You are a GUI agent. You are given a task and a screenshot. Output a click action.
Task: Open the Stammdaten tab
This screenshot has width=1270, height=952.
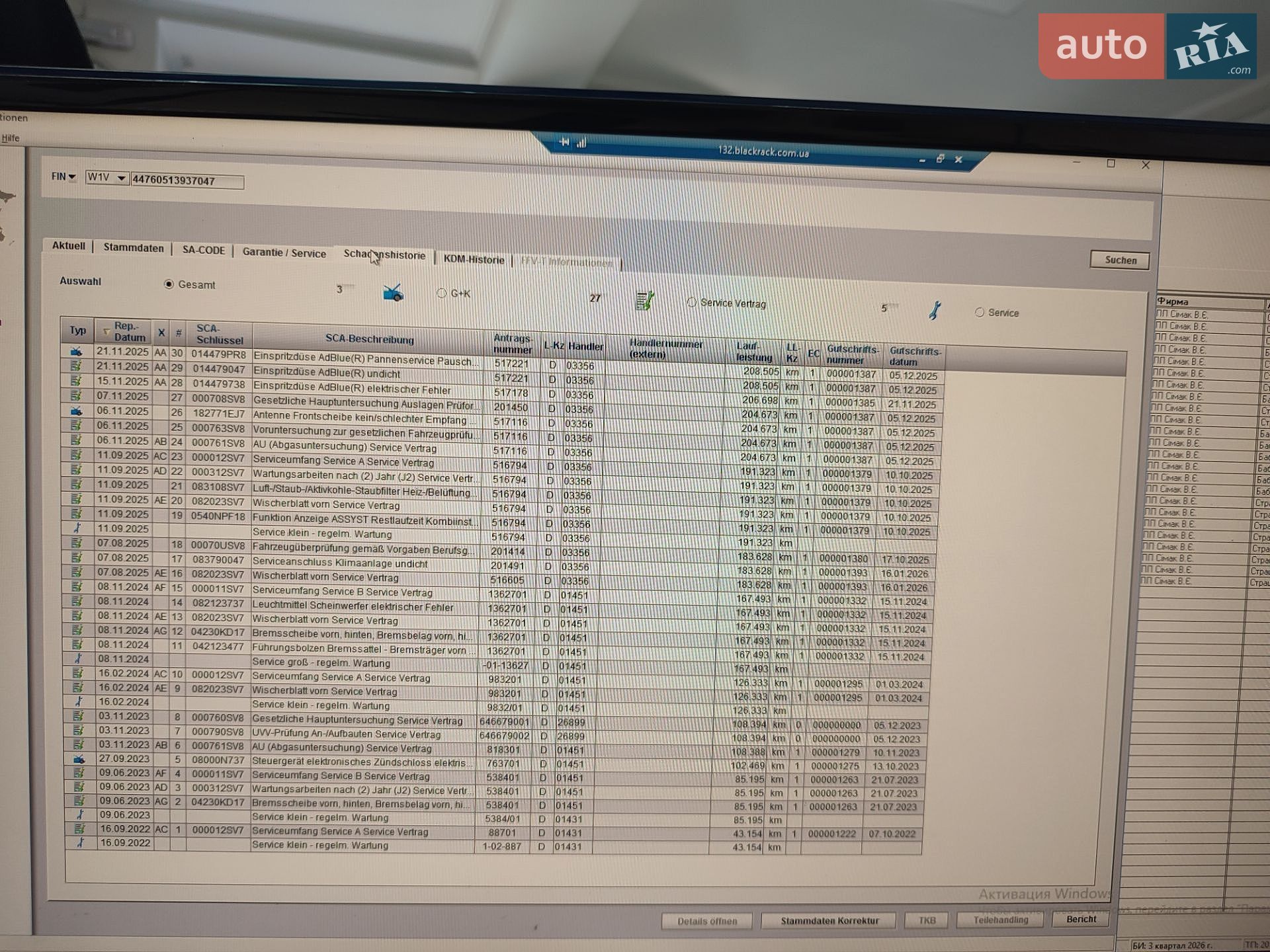pyautogui.click(x=134, y=248)
